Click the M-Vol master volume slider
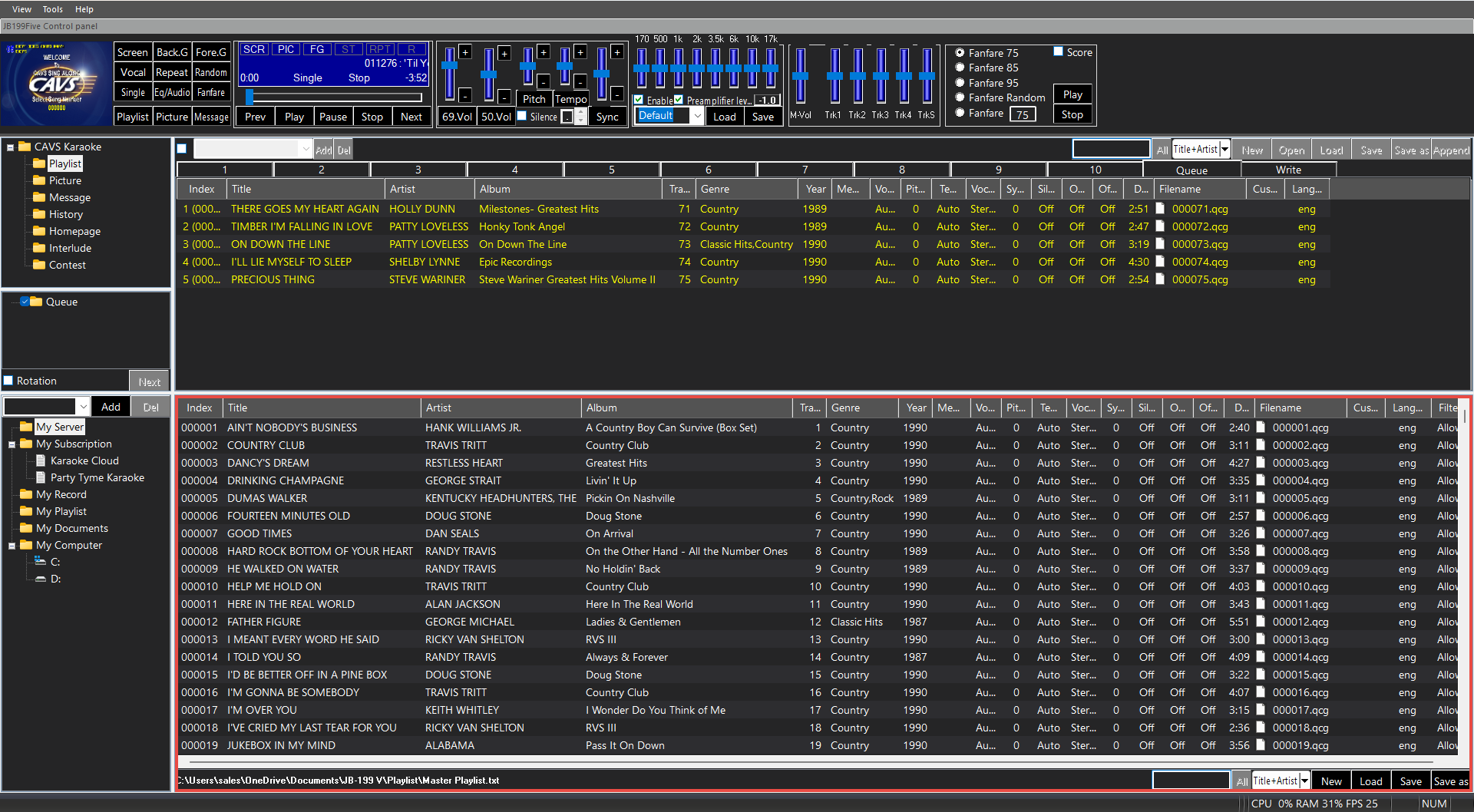Image resolution: width=1474 pixels, height=812 pixels. point(801,77)
